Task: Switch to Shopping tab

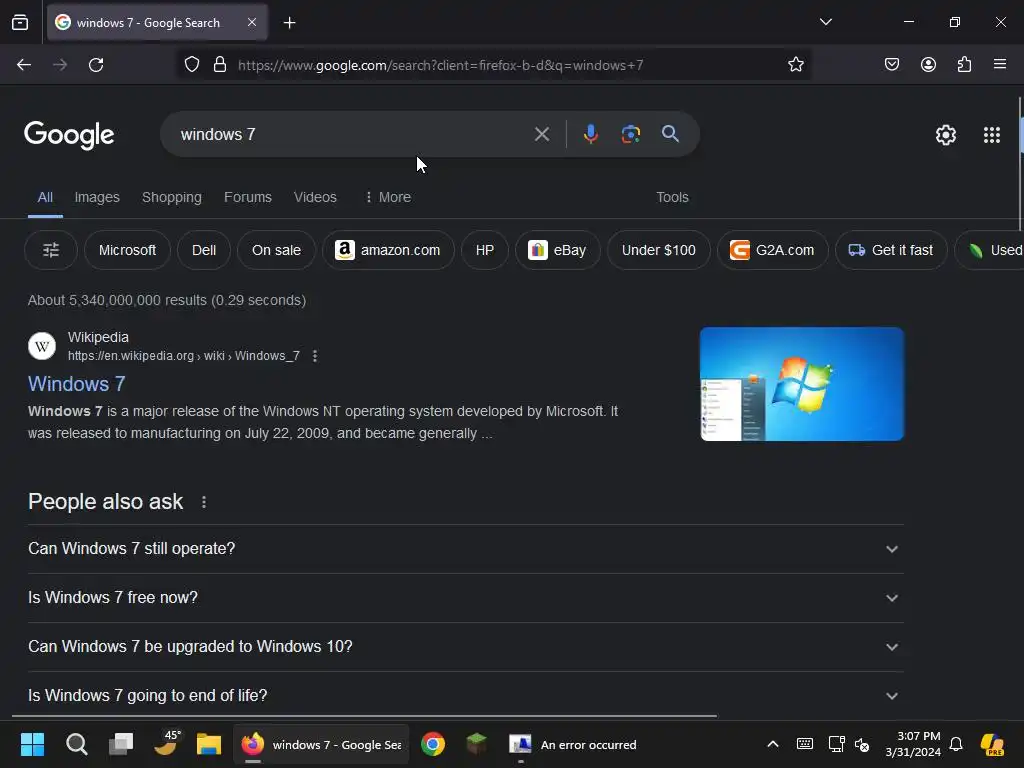Action: tap(172, 197)
